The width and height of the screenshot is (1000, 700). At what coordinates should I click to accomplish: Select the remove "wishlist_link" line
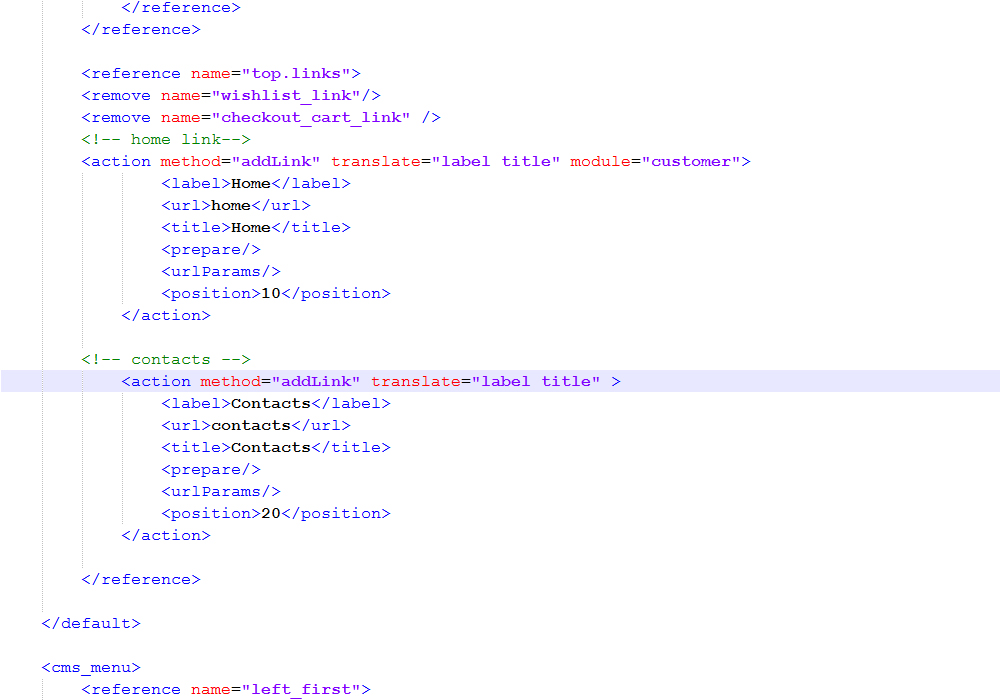click(231, 96)
